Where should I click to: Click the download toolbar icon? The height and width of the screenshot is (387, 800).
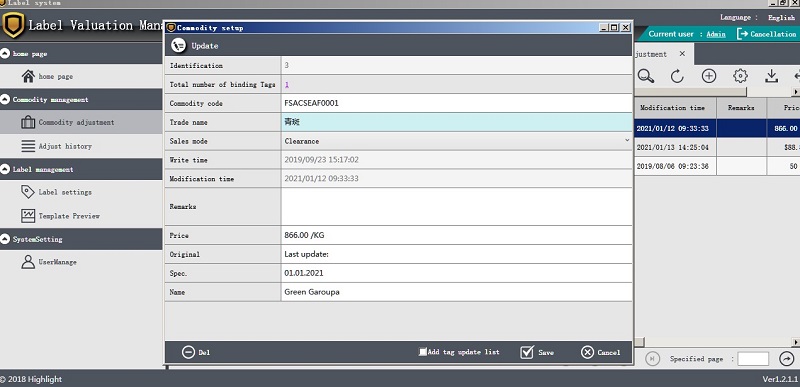(x=771, y=76)
